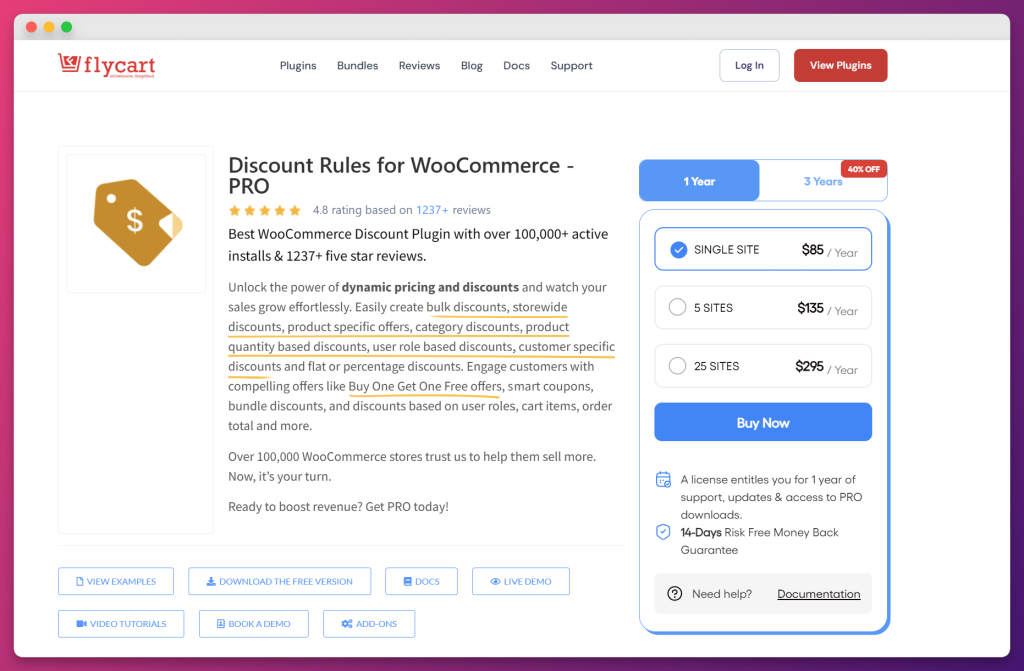This screenshot has width=1024, height=671.
Task: Open the Bundles menu
Action: 357,65
